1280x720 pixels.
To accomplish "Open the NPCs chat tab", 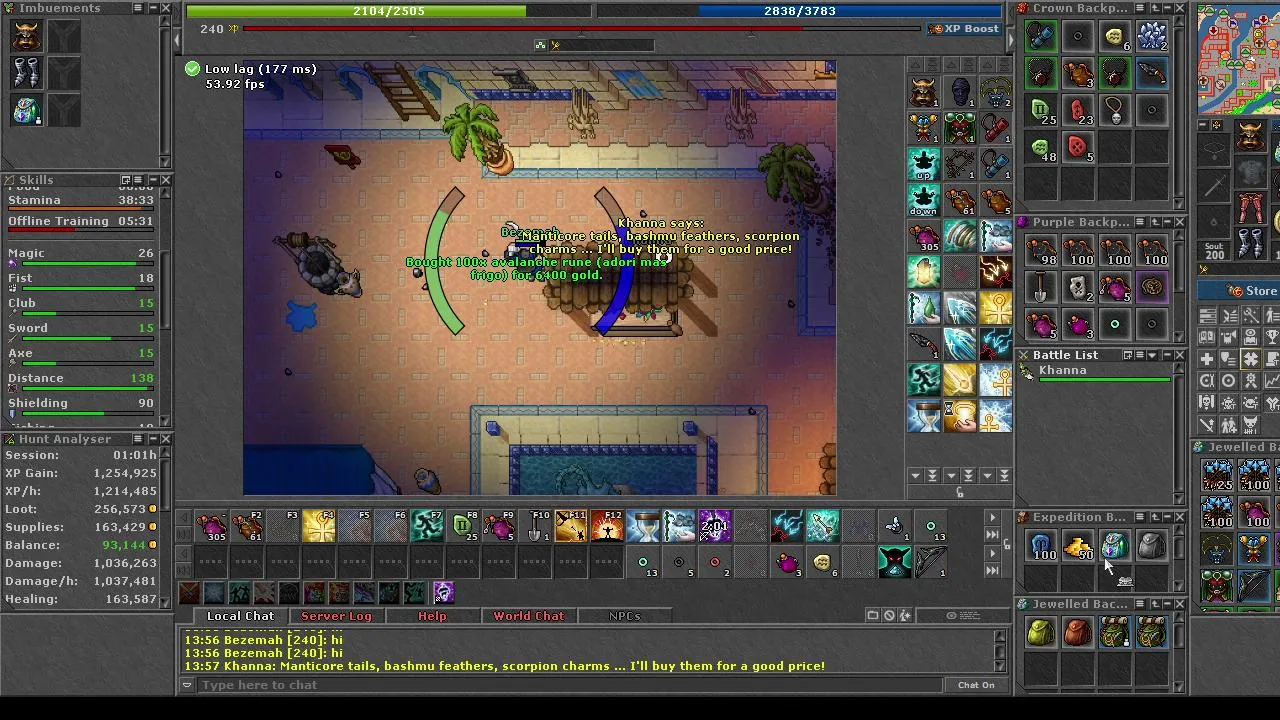I will [x=624, y=616].
